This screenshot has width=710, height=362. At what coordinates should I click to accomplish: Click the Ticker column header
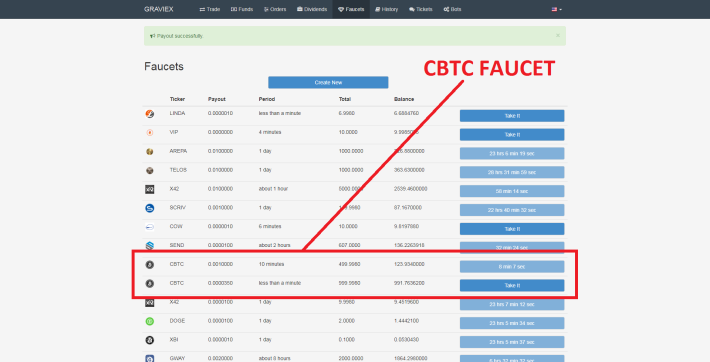(177, 99)
